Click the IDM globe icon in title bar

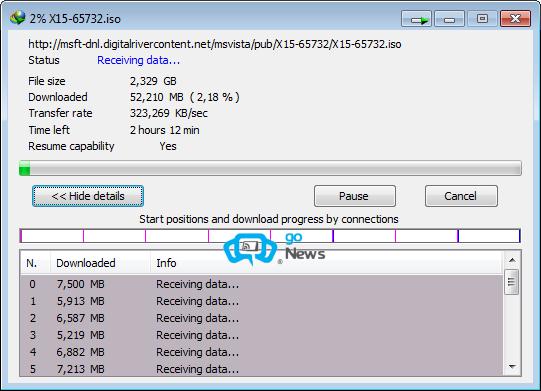tap(18, 17)
